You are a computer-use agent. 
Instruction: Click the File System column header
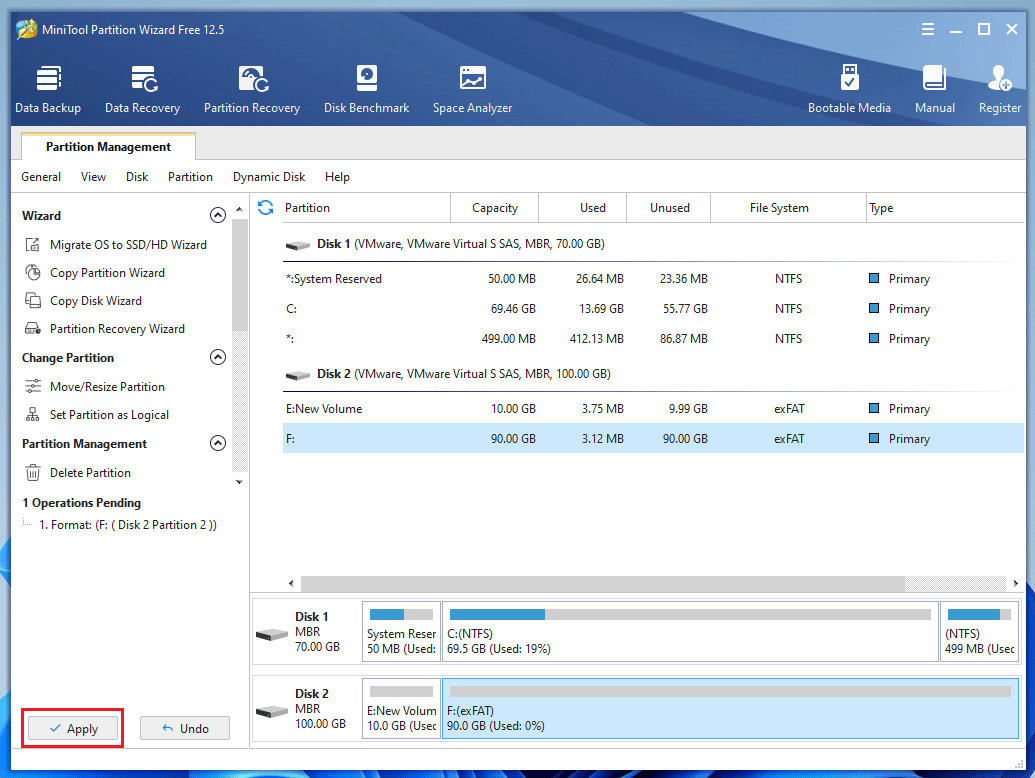pos(788,208)
